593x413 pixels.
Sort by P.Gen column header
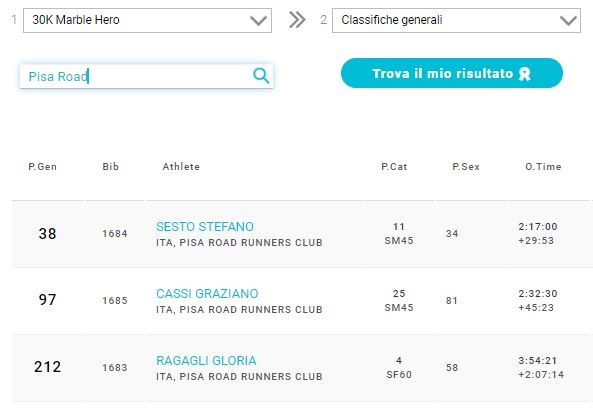click(x=42, y=167)
